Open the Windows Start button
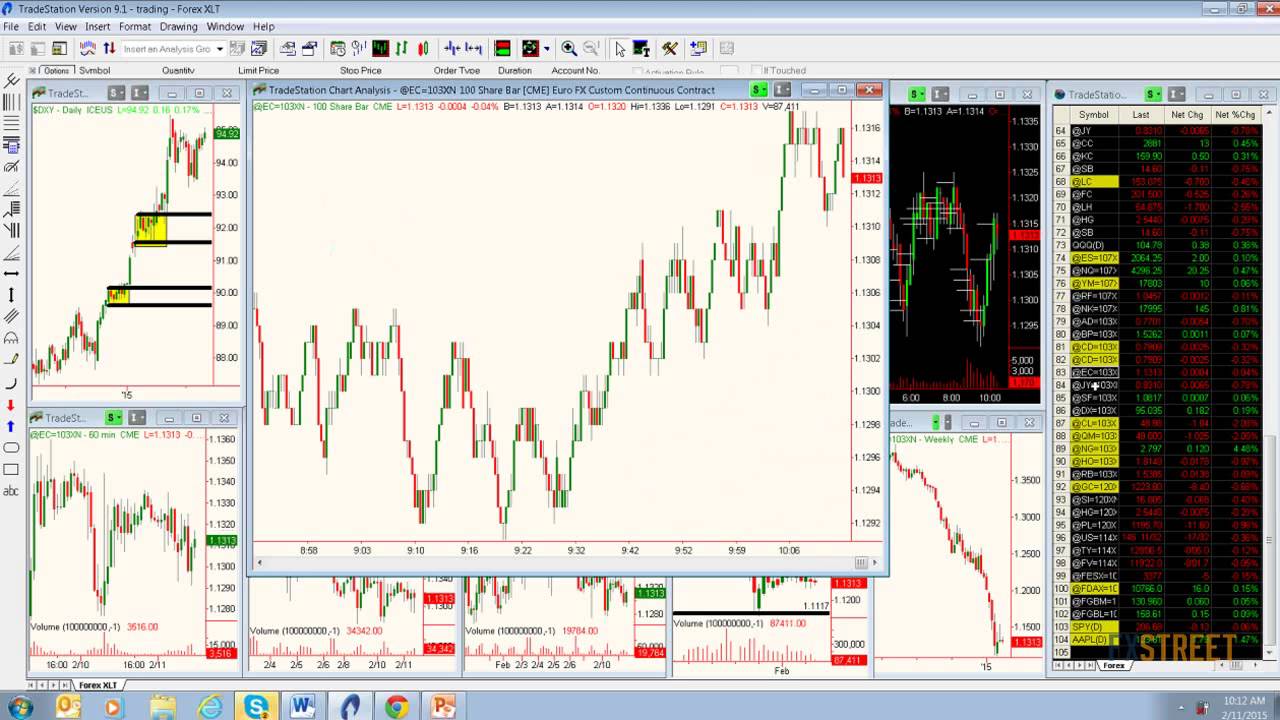 20,707
